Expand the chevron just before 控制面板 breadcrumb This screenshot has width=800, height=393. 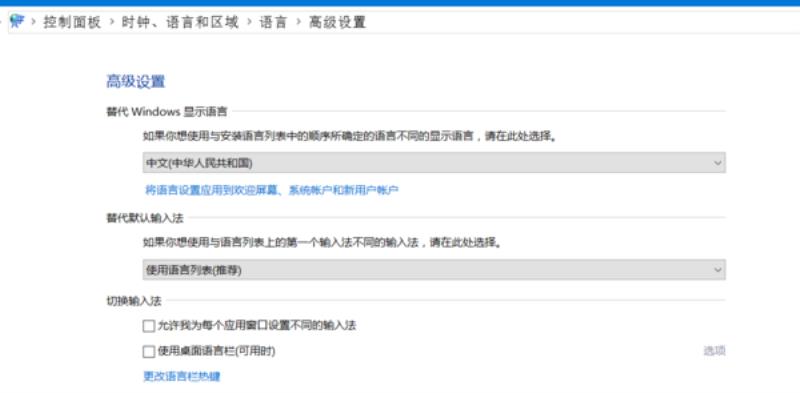(x=34, y=22)
